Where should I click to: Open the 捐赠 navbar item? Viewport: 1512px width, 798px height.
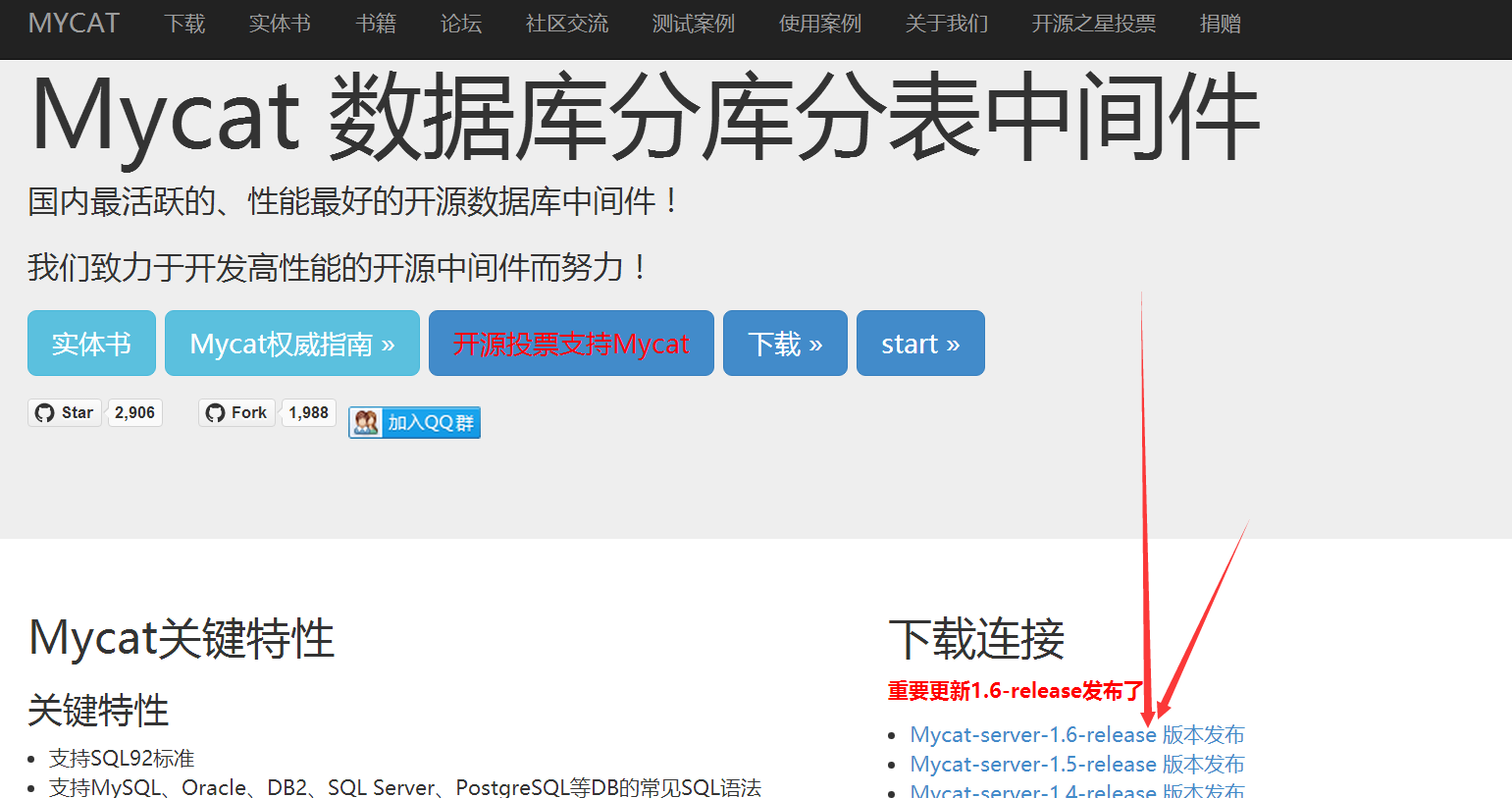(1221, 24)
